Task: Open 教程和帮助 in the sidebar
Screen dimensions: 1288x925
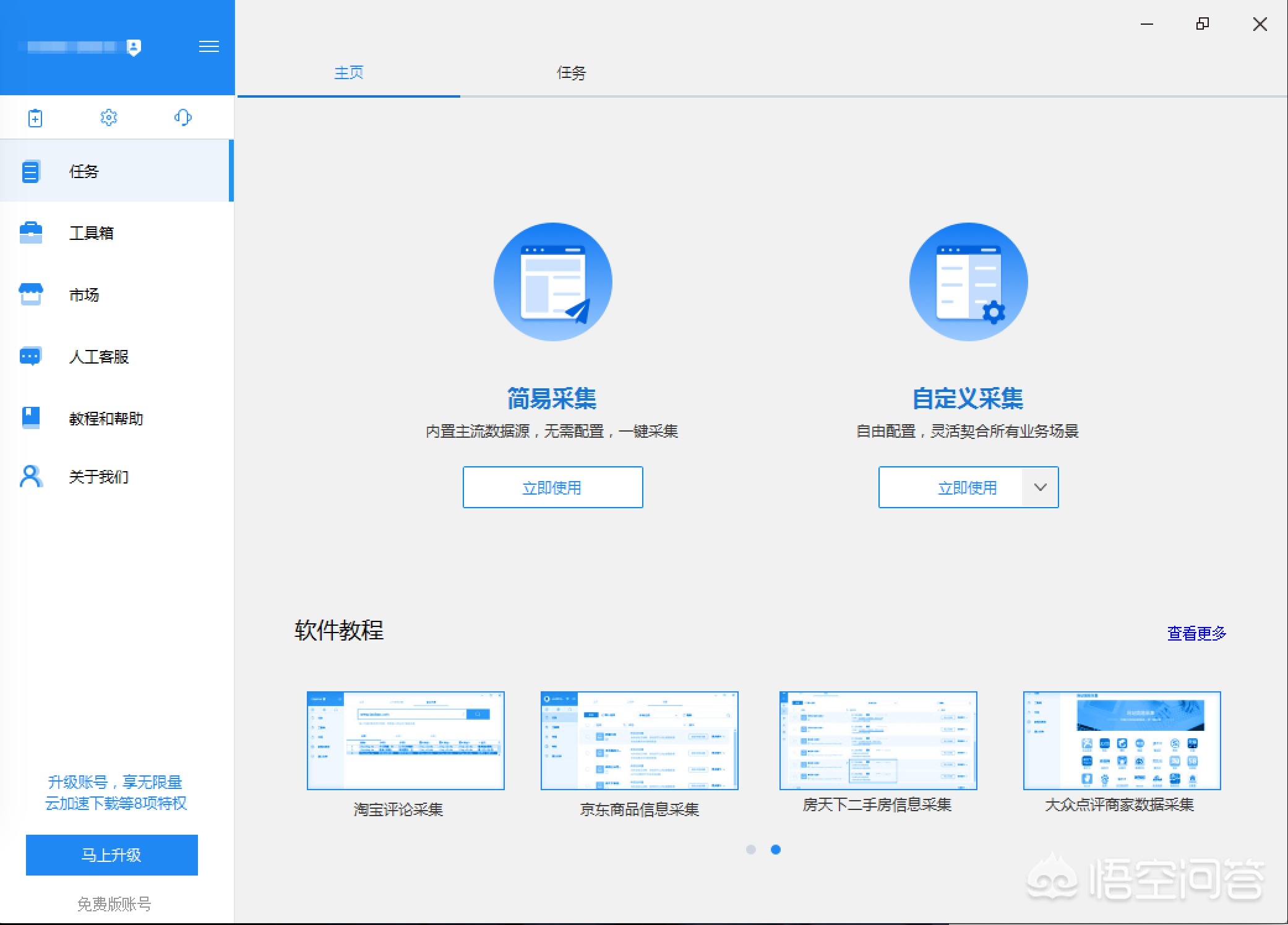Action: [116, 419]
